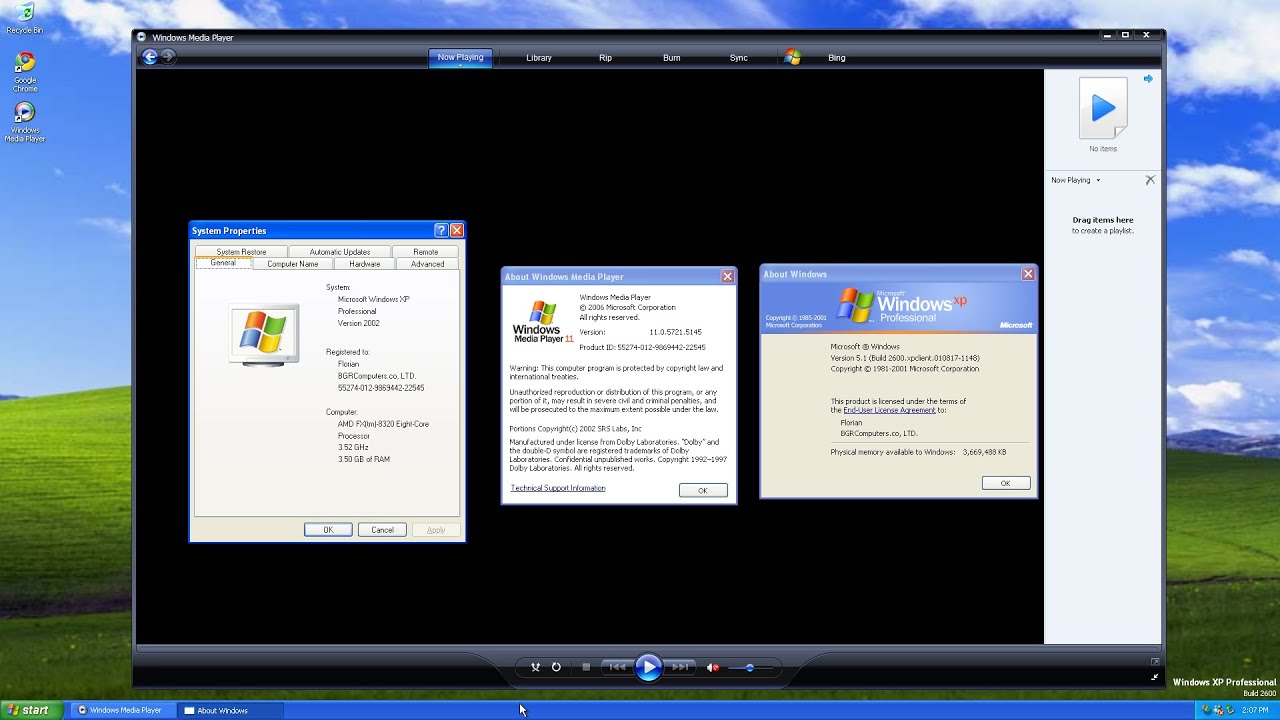Open the Now Playing tab
Viewport: 1280px width, 720px height.
(x=460, y=58)
